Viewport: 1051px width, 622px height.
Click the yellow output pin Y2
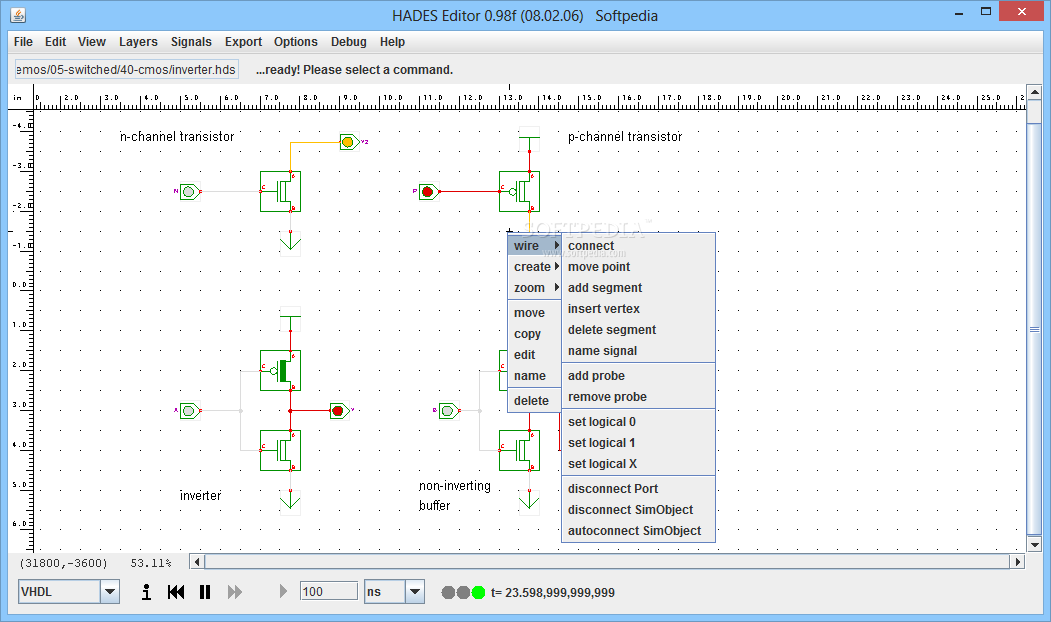pos(349,141)
